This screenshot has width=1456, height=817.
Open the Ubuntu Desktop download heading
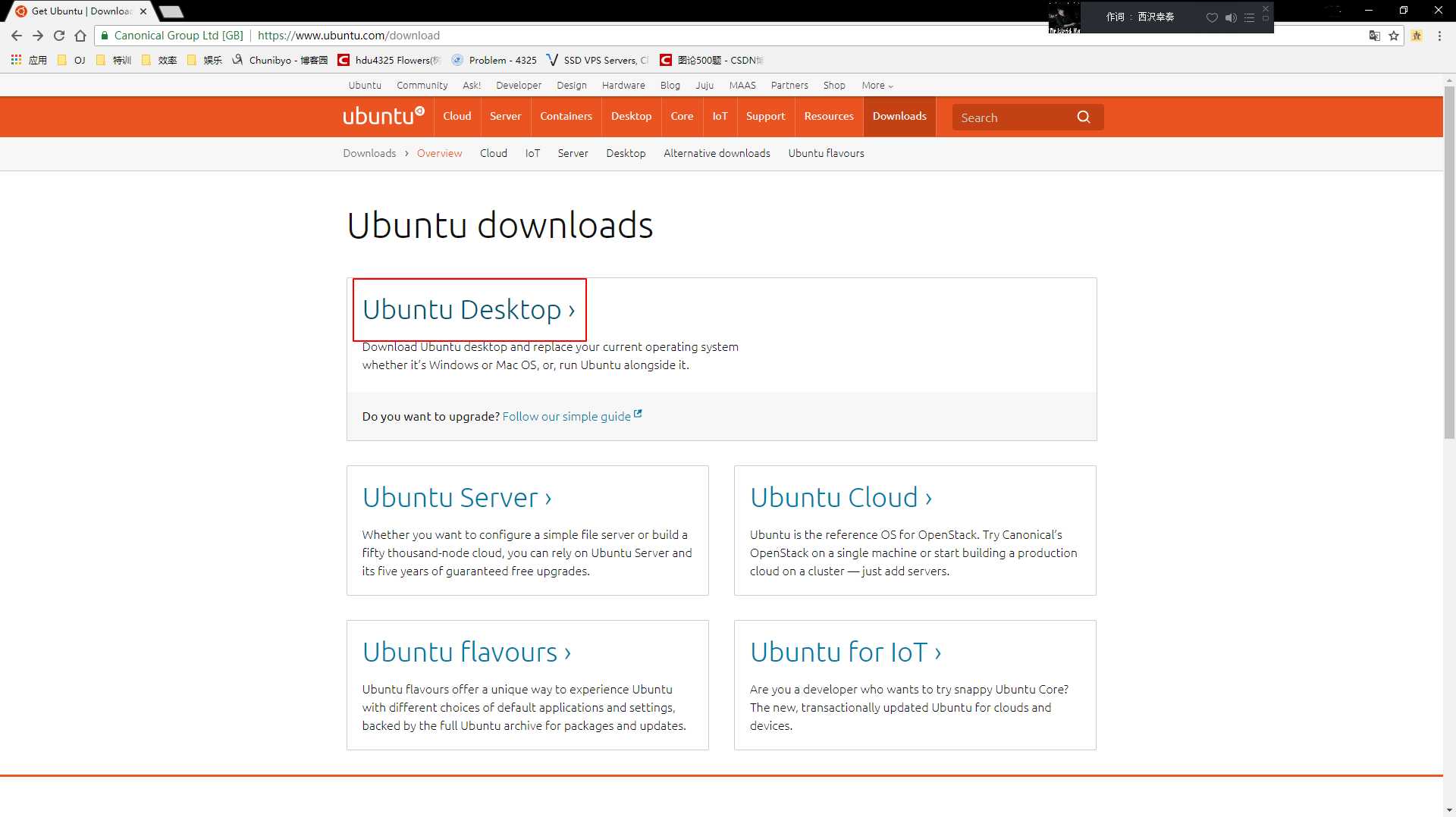pyautogui.click(x=469, y=309)
